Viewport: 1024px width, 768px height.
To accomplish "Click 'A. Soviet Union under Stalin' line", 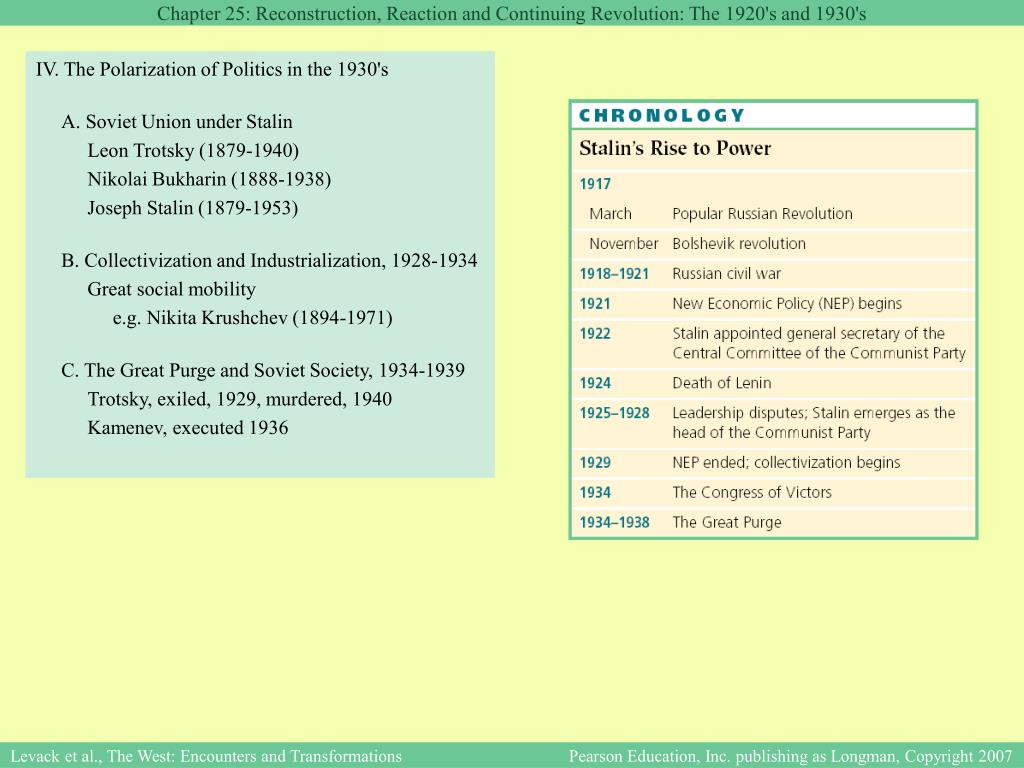I will point(177,121).
